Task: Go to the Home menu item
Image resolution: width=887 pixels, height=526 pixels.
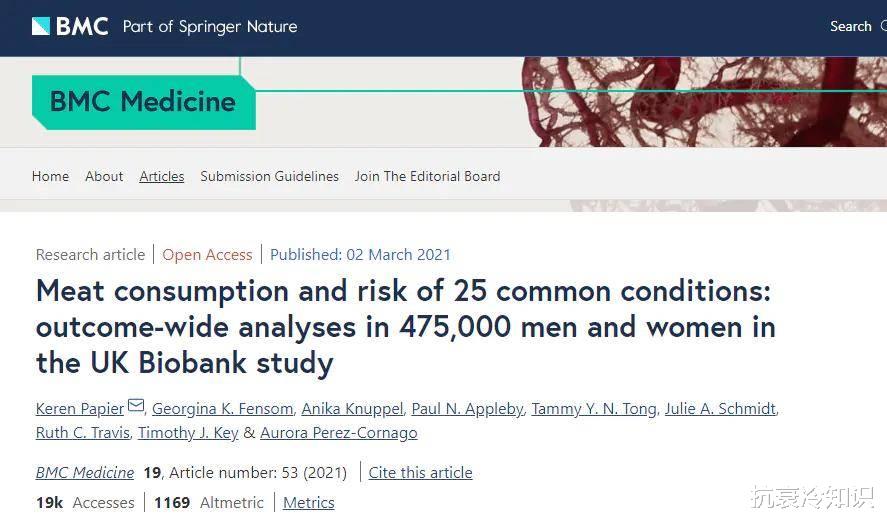Action: [x=50, y=176]
